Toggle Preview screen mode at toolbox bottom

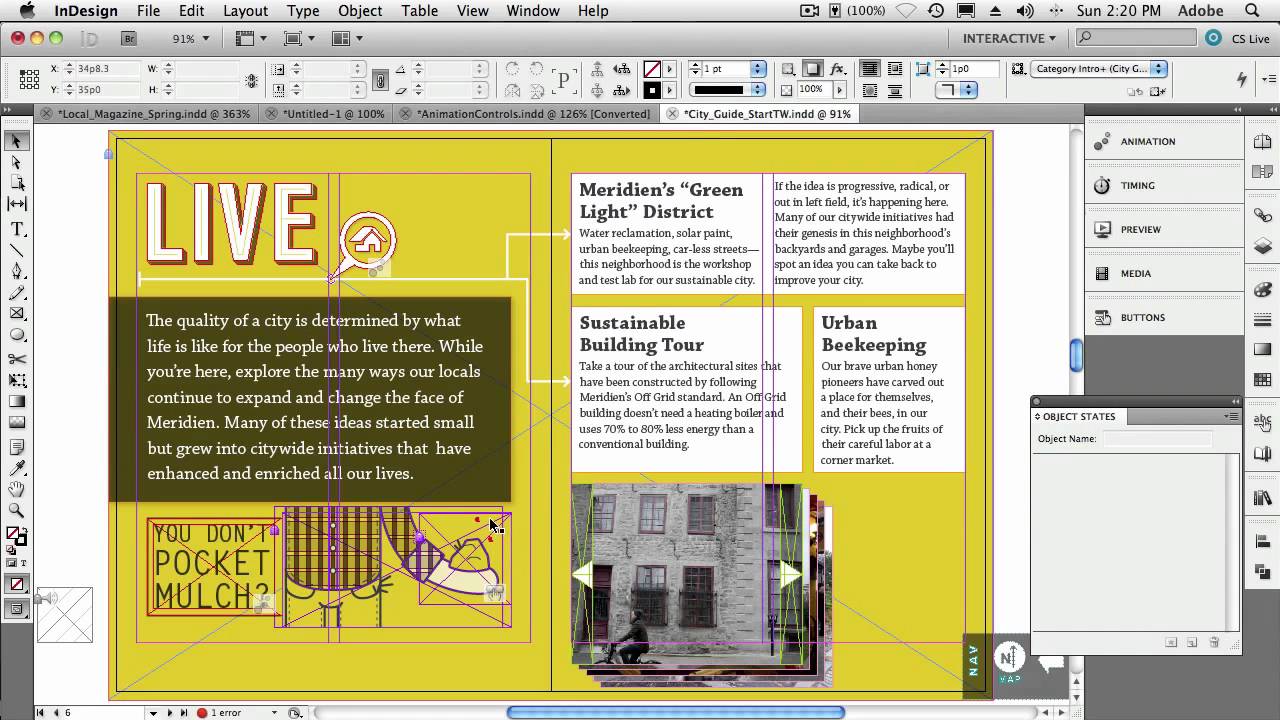17,609
